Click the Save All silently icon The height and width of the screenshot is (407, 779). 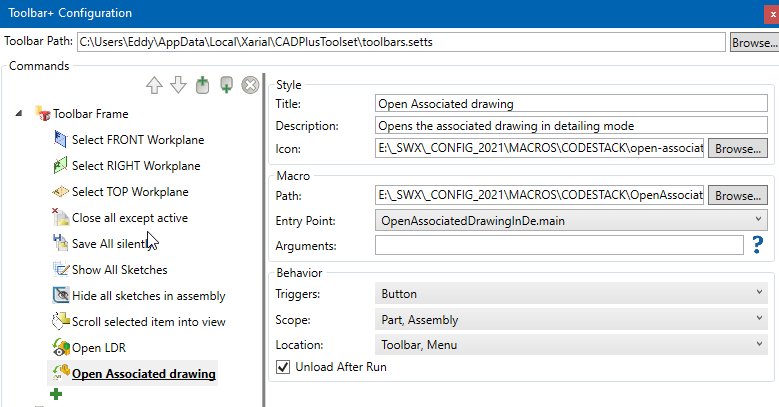coord(60,243)
